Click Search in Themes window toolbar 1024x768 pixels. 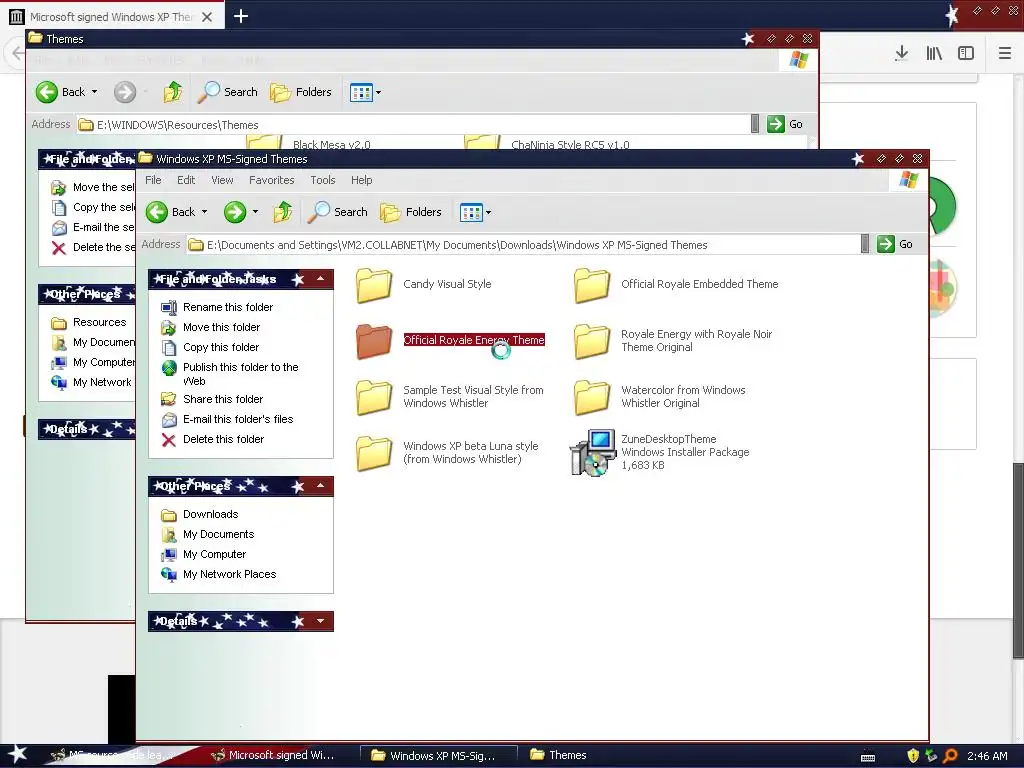pos(227,92)
